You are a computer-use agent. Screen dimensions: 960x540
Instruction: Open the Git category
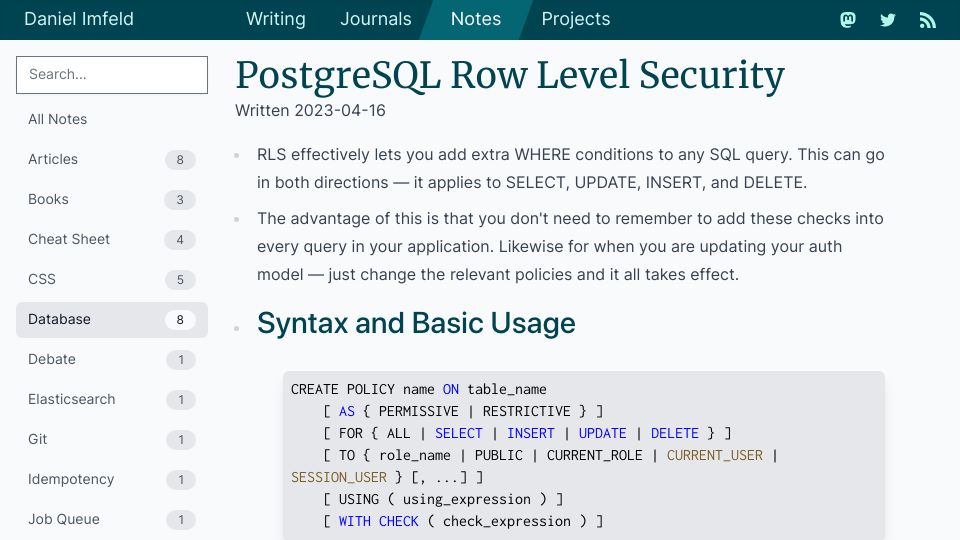click(112, 440)
